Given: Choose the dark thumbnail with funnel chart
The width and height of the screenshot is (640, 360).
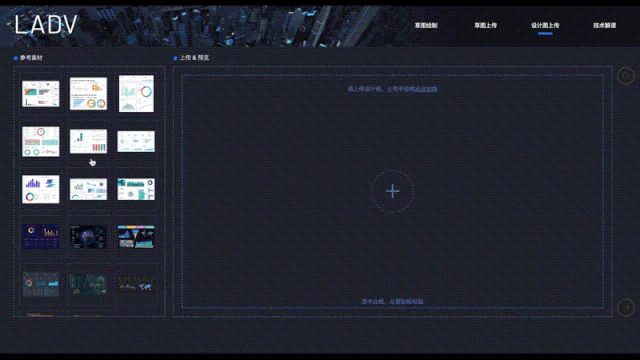Looking at the screenshot, I should click(136, 237).
